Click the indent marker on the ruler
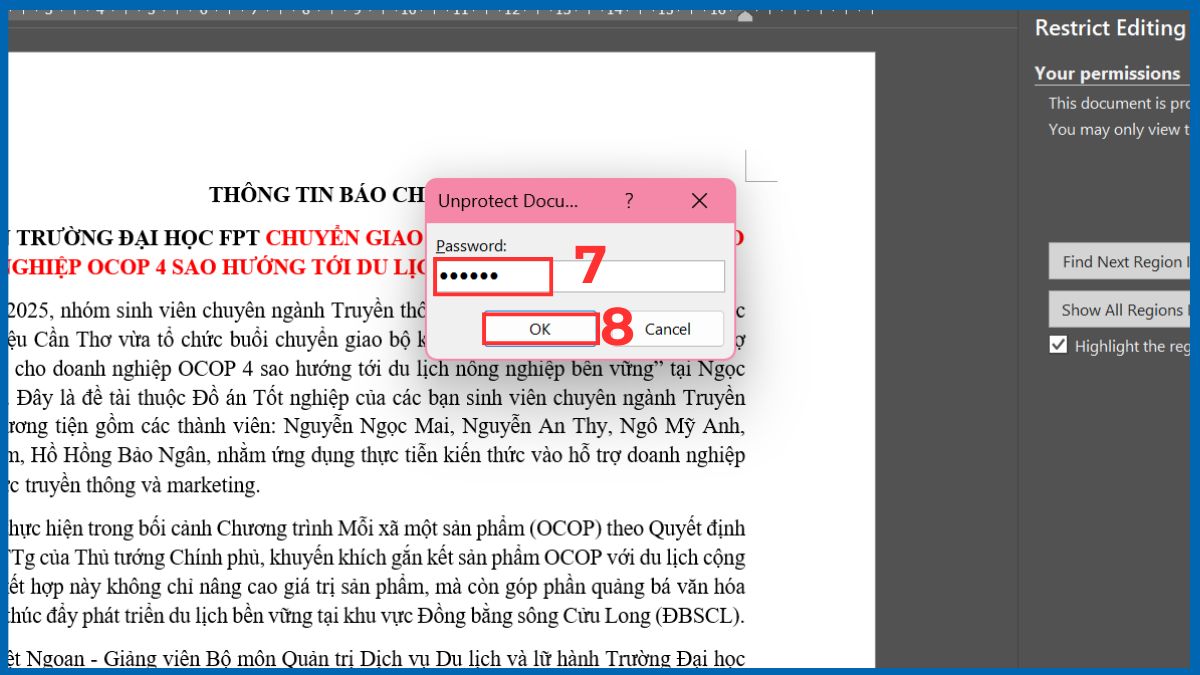Image resolution: width=1200 pixels, height=675 pixels. [x=745, y=16]
